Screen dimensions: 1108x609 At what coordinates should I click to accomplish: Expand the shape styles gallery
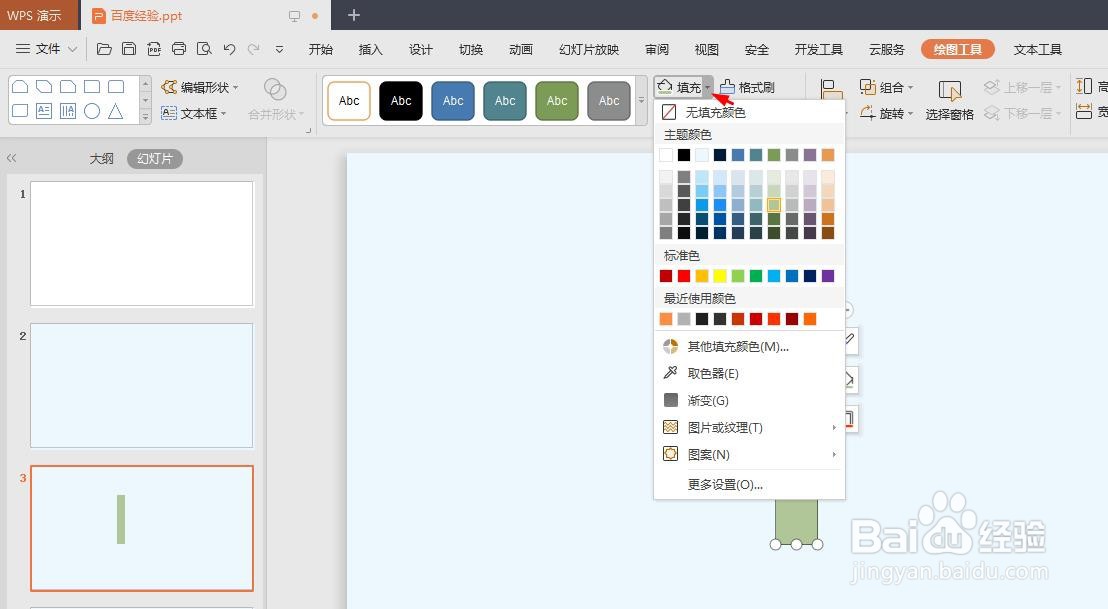point(642,100)
